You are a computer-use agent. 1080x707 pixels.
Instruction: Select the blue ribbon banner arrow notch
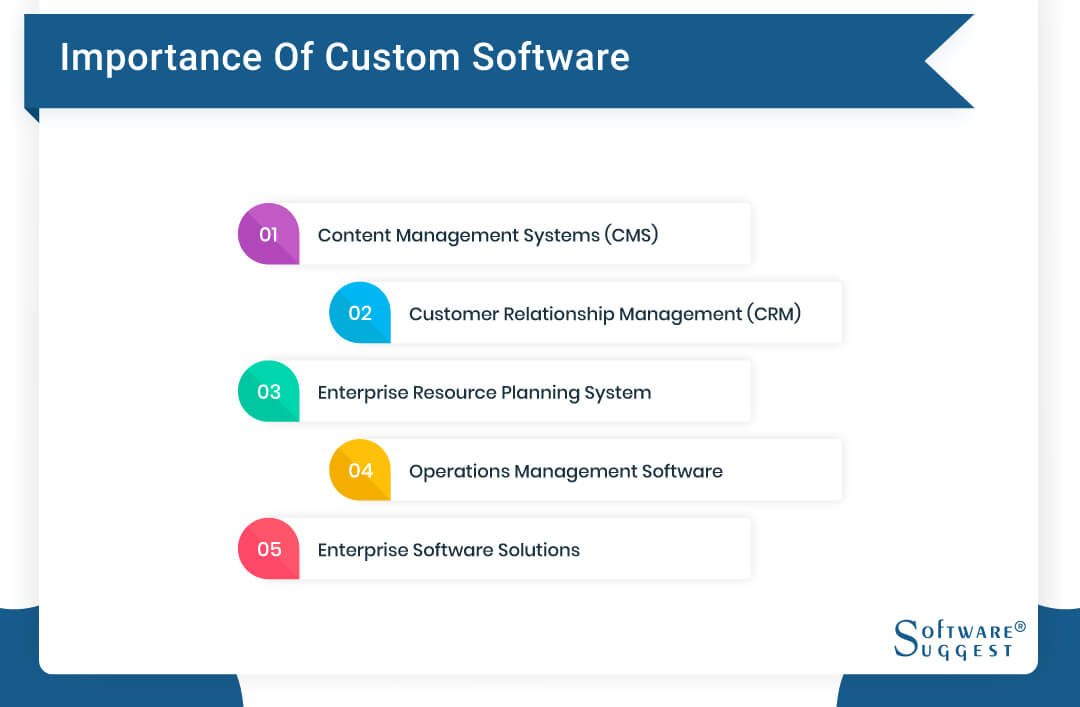tap(940, 60)
